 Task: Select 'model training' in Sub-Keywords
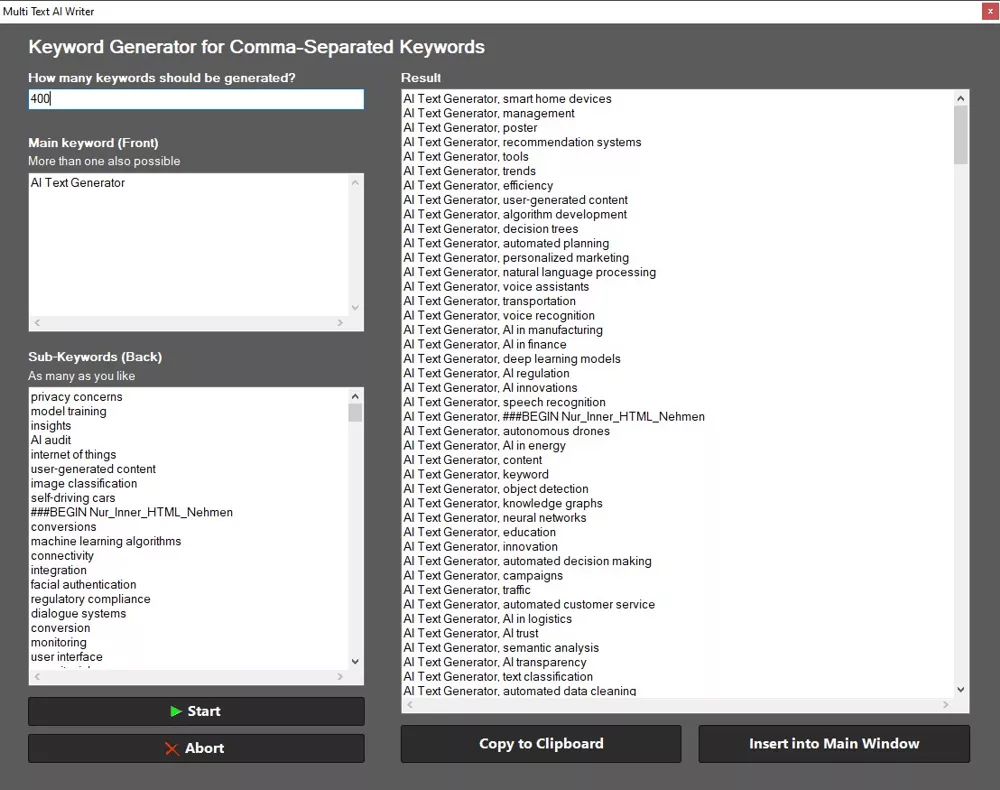69,411
